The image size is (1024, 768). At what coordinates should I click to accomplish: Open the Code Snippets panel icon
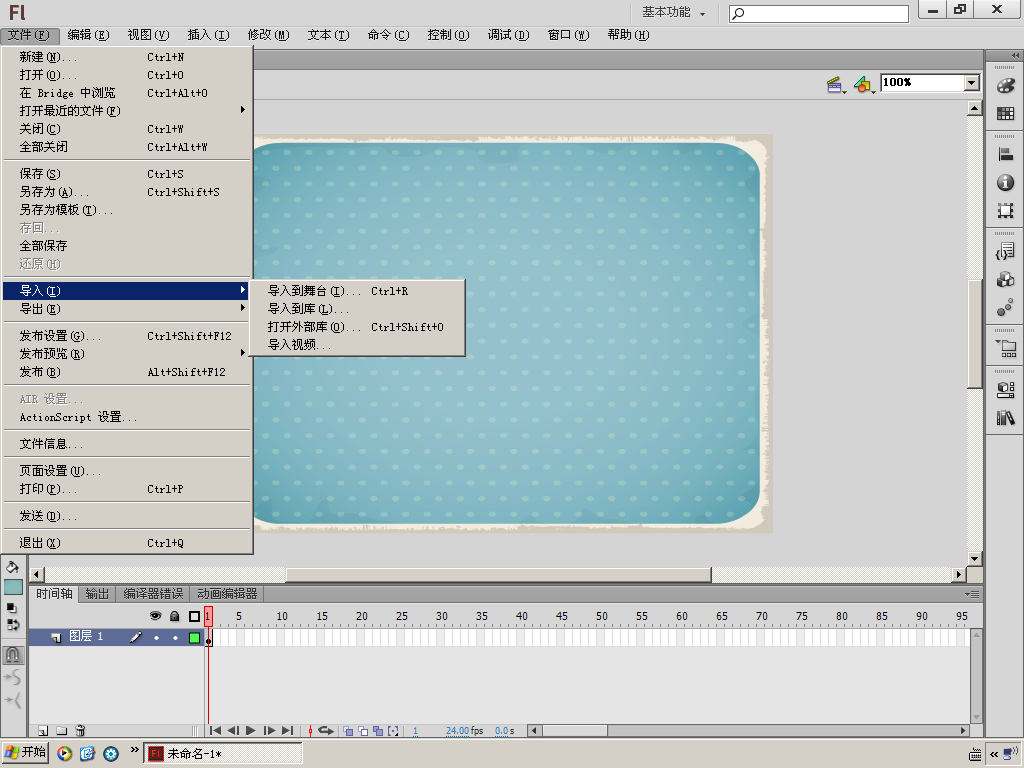[x=1006, y=251]
